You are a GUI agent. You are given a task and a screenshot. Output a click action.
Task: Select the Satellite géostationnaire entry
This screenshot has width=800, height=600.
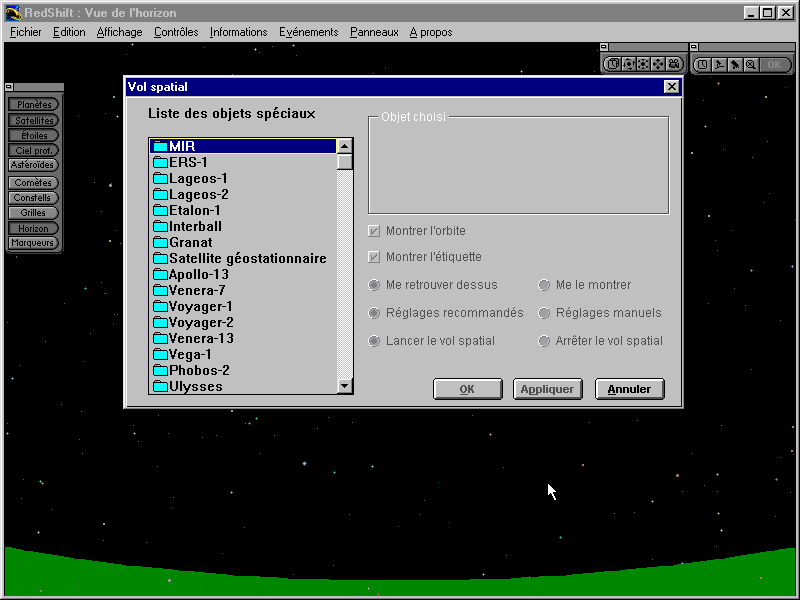(243, 258)
